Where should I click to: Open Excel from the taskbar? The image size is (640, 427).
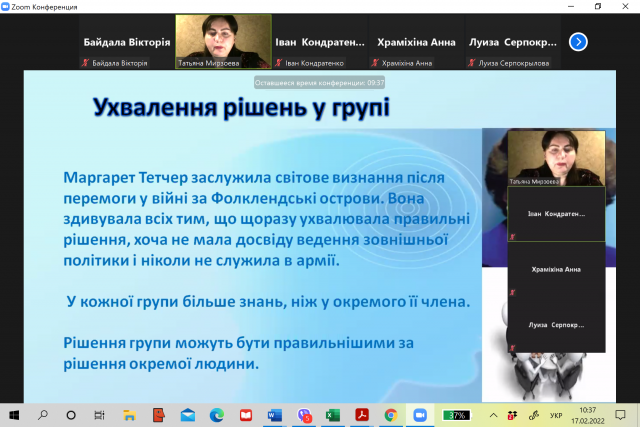[x=333, y=415]
